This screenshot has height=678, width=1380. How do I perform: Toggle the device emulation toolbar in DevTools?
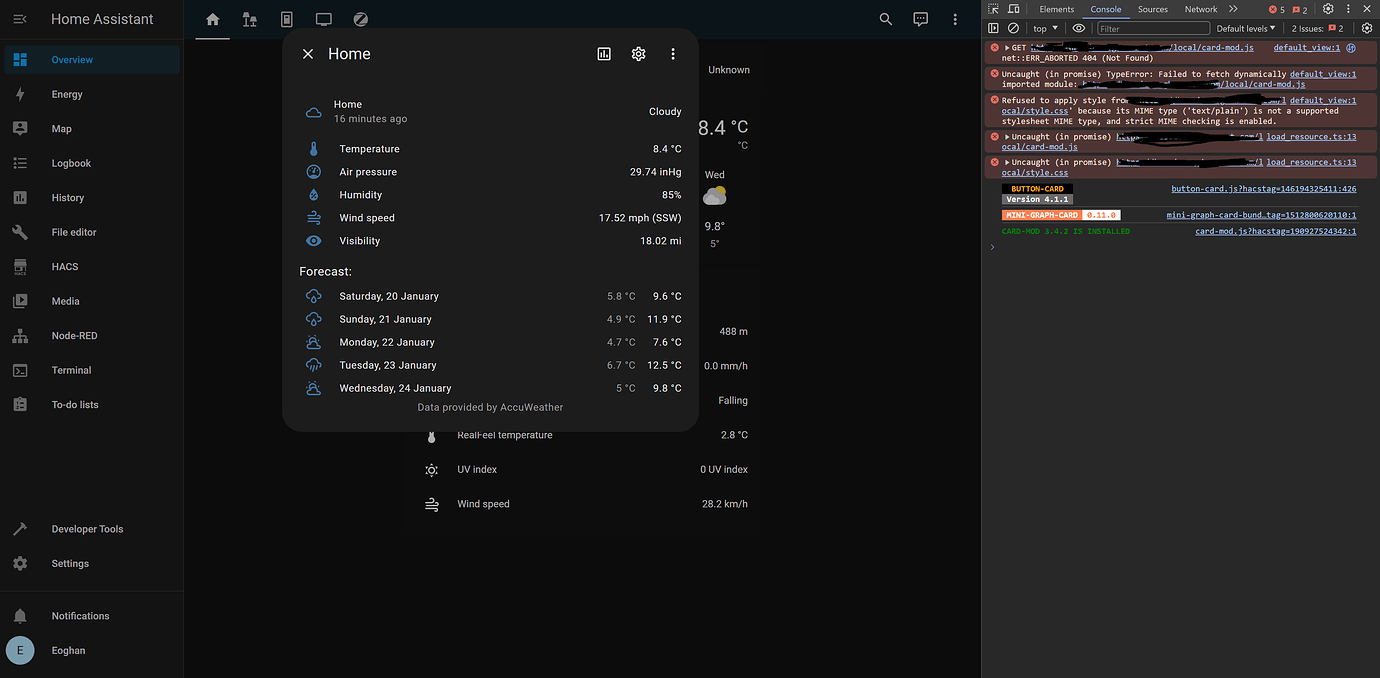1012,9
